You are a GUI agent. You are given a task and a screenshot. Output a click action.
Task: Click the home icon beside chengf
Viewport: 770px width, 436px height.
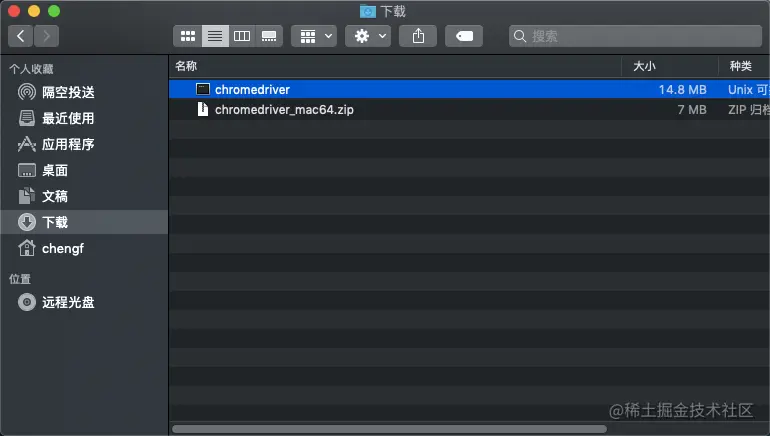[x=27, y=247]
